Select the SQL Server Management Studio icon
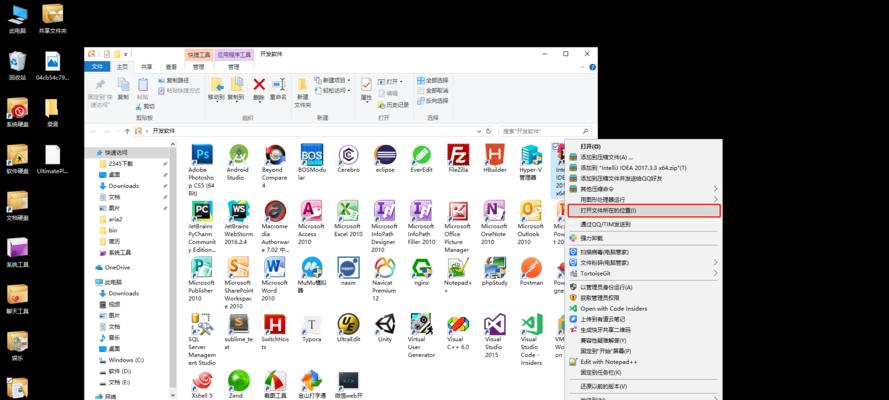The height and width of the screenshot is (400, 889). pyautogui.click(x=202, y=324)
